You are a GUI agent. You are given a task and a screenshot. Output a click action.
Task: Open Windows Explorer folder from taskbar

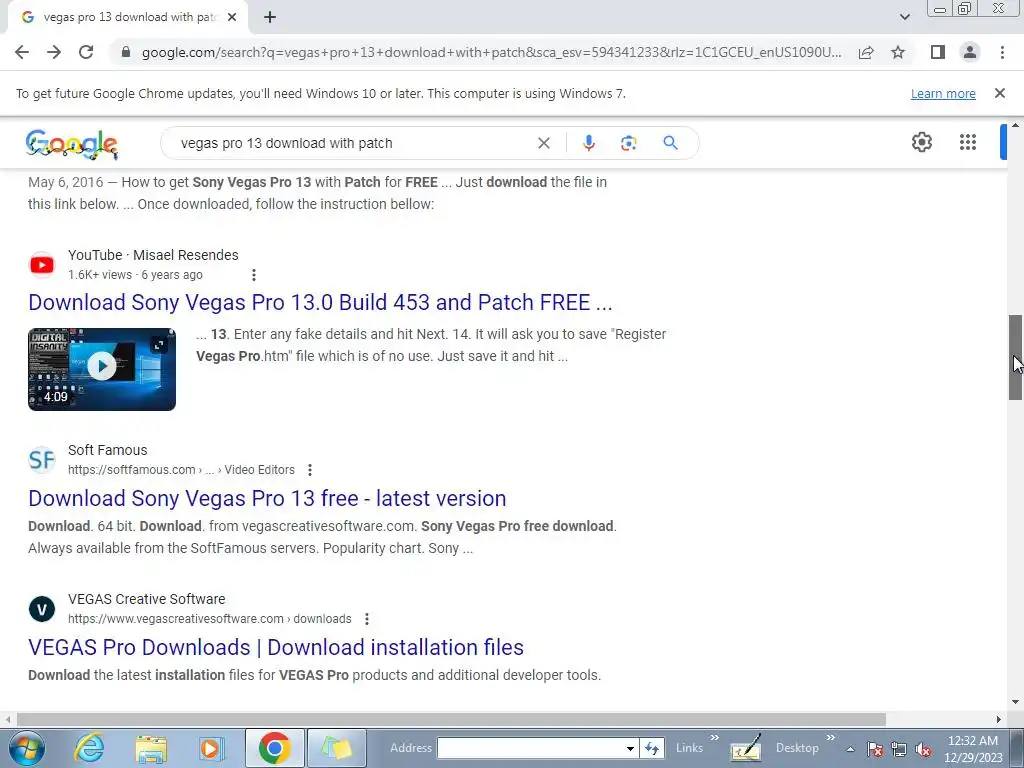click(151, 748)
